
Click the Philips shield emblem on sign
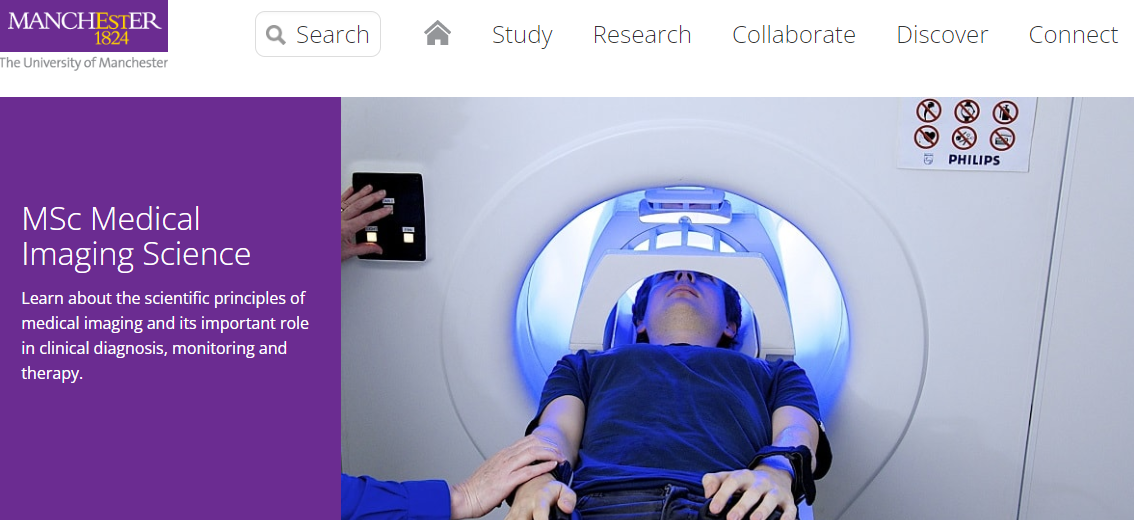pos(929,158)
